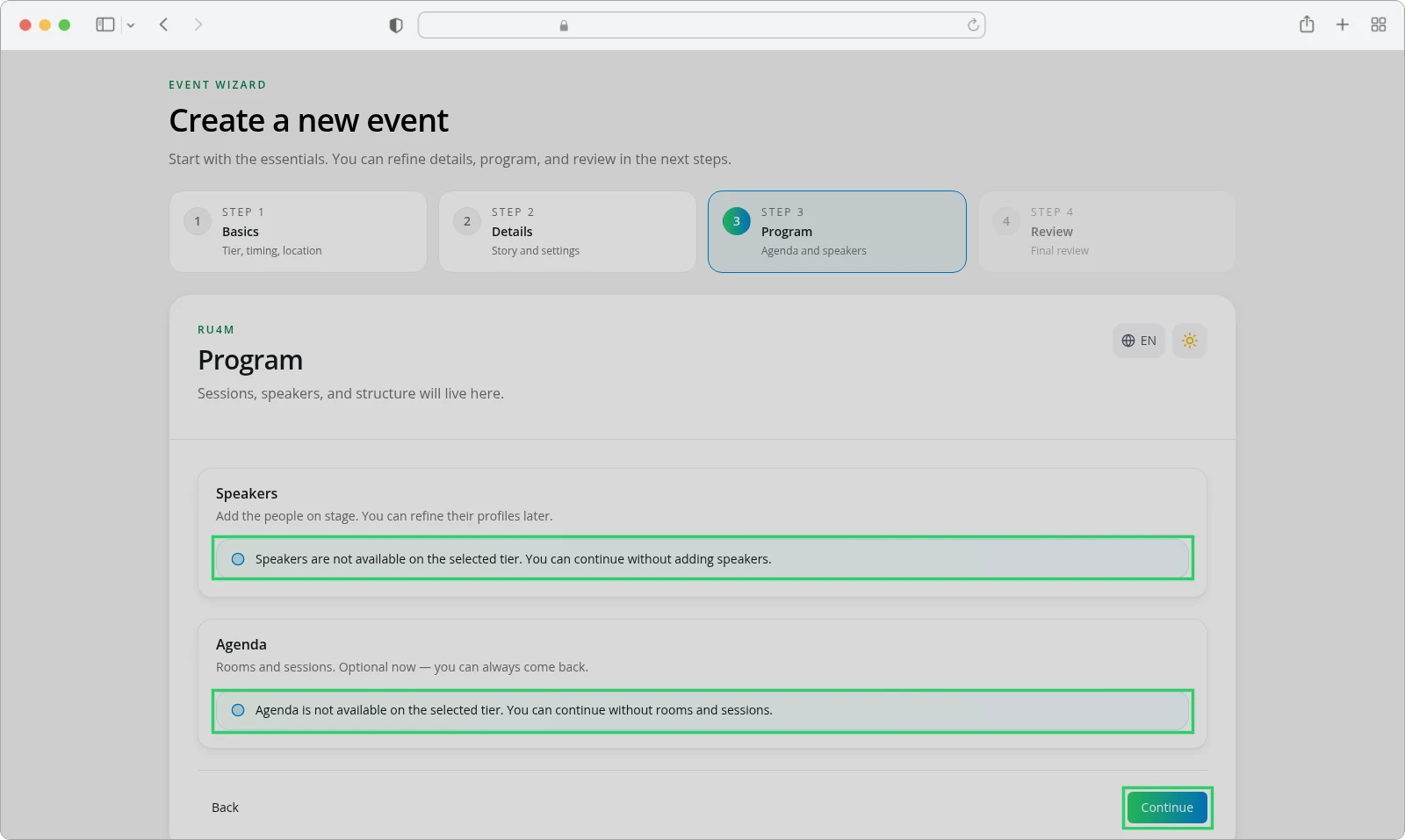The width and height of the screenshot is (1405, 840).
Task: Show the tab overview grid icon
Action: [1379, 25]
